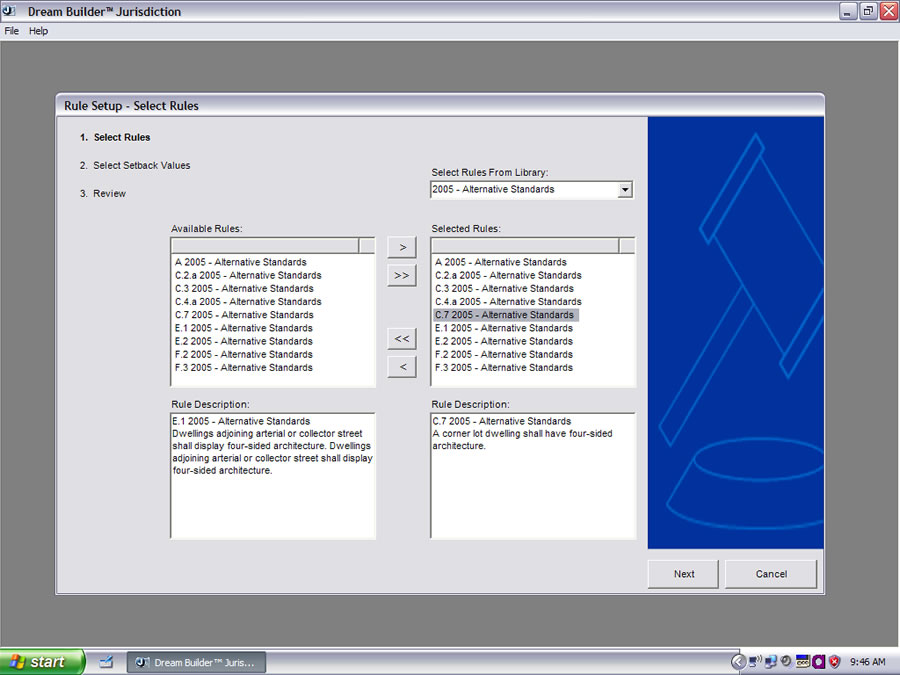Viewport: 900px width, 675px height.
Task: Select C.2.a 2005 rule in Selected Rules
Action: (508, 276)
